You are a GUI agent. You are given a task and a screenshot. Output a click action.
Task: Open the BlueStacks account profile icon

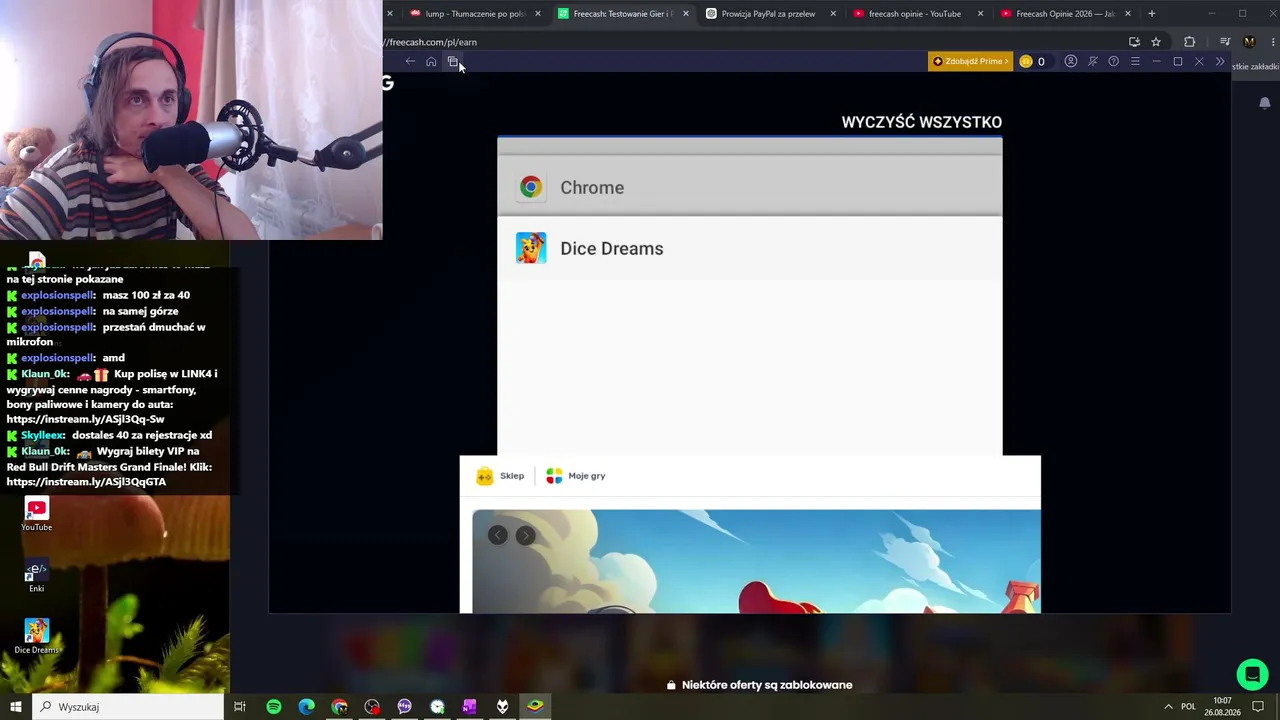(x=1071, y=62)
